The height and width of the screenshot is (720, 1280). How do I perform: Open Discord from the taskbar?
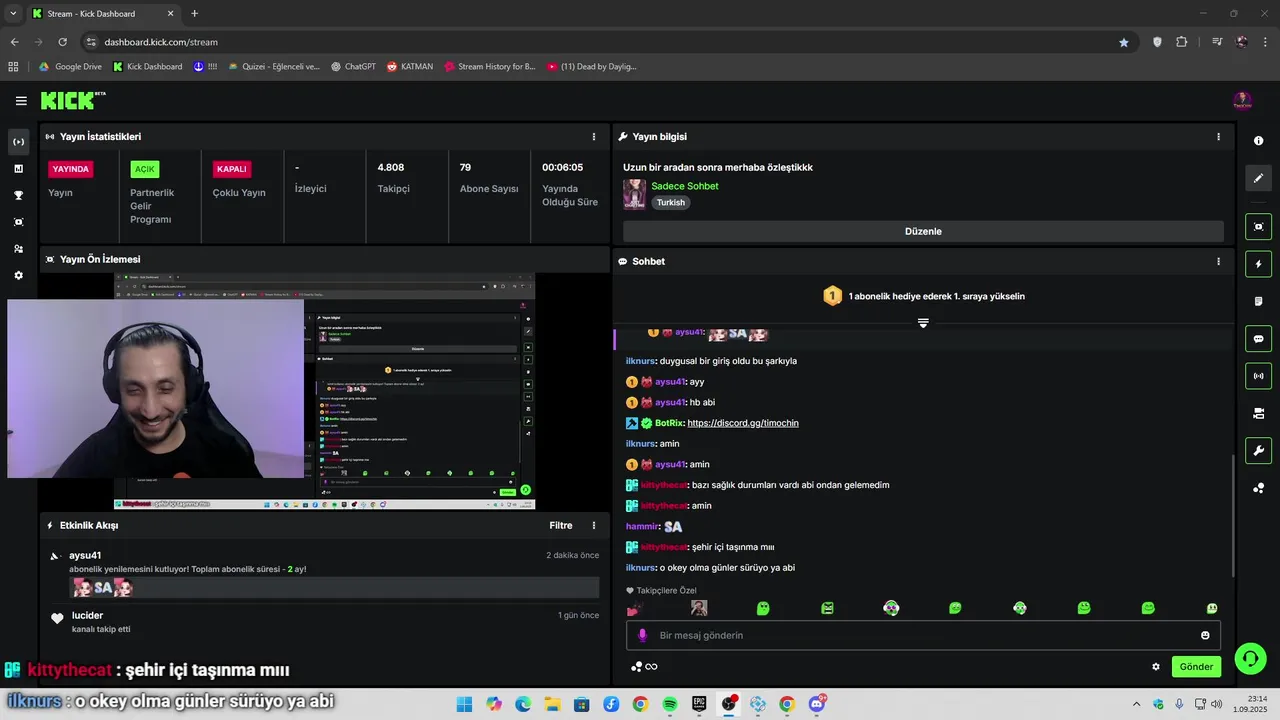tap(816, 704)
